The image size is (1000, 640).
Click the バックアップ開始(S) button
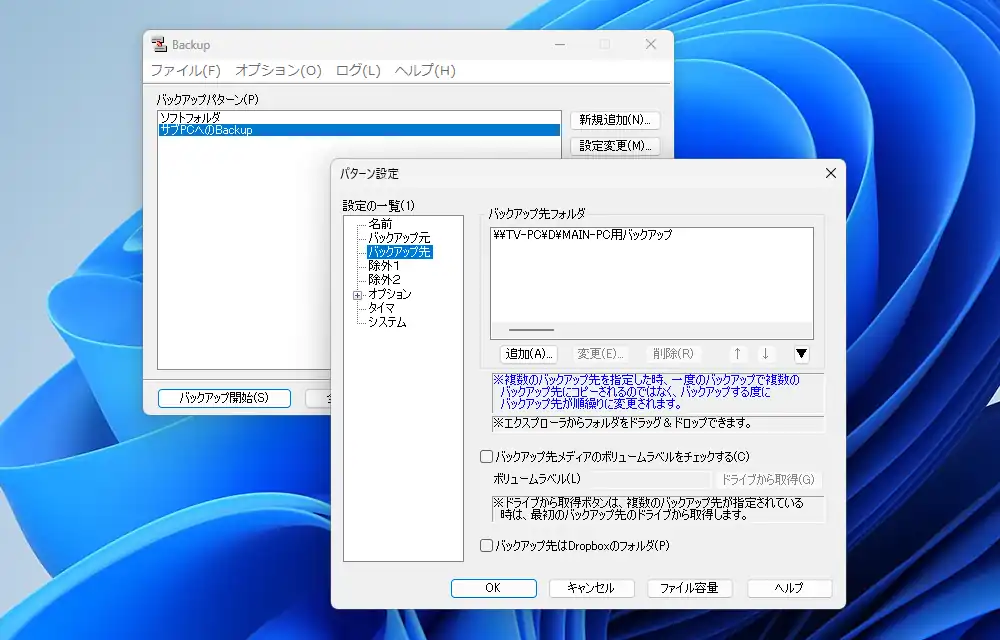pos(224,398)
